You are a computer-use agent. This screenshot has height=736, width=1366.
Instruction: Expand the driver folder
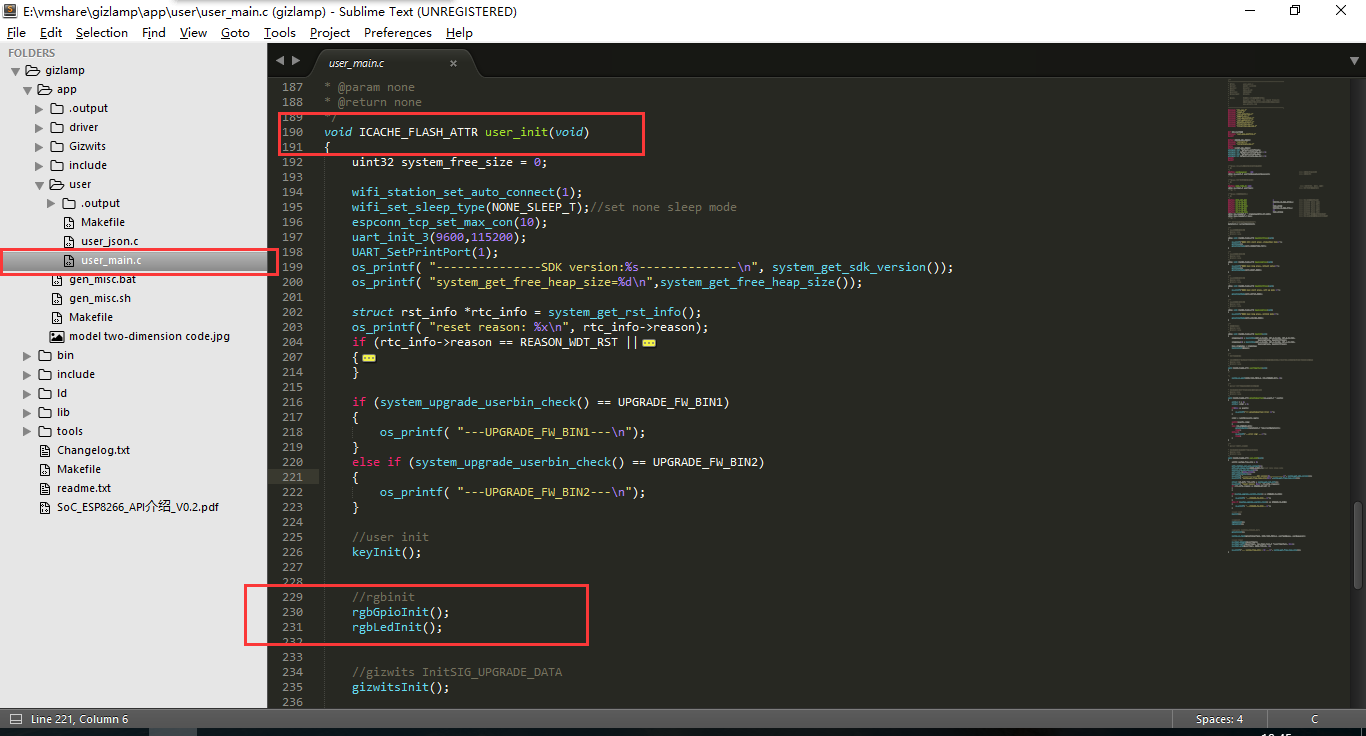click(40, 128)
